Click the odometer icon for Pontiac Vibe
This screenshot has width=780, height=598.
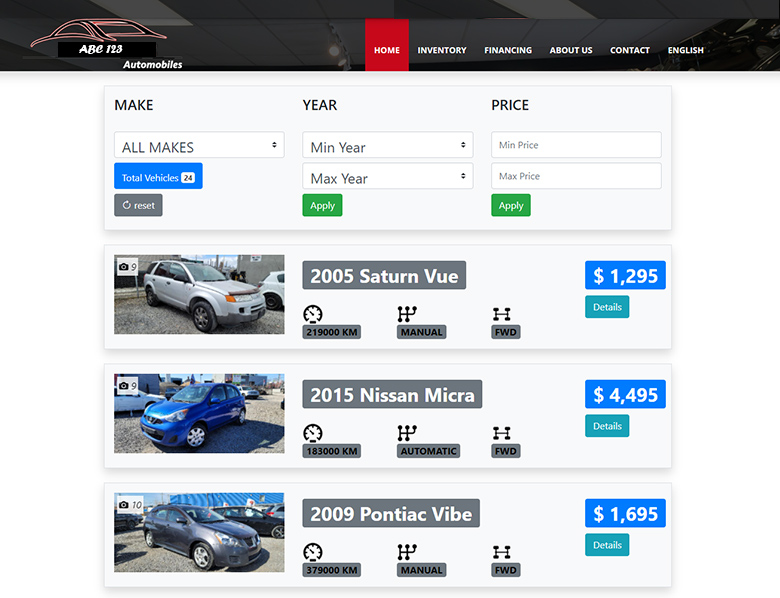(x=313, y=552)
